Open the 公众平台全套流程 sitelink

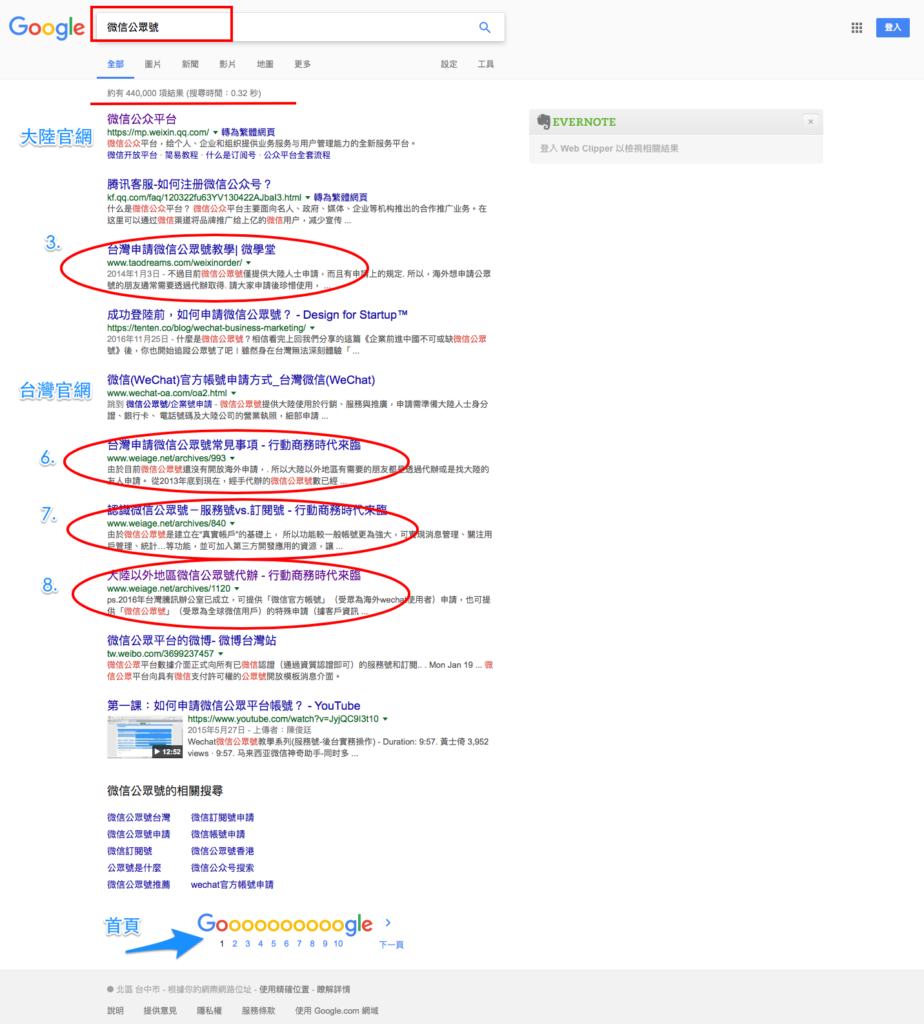(x=297, y=155)
